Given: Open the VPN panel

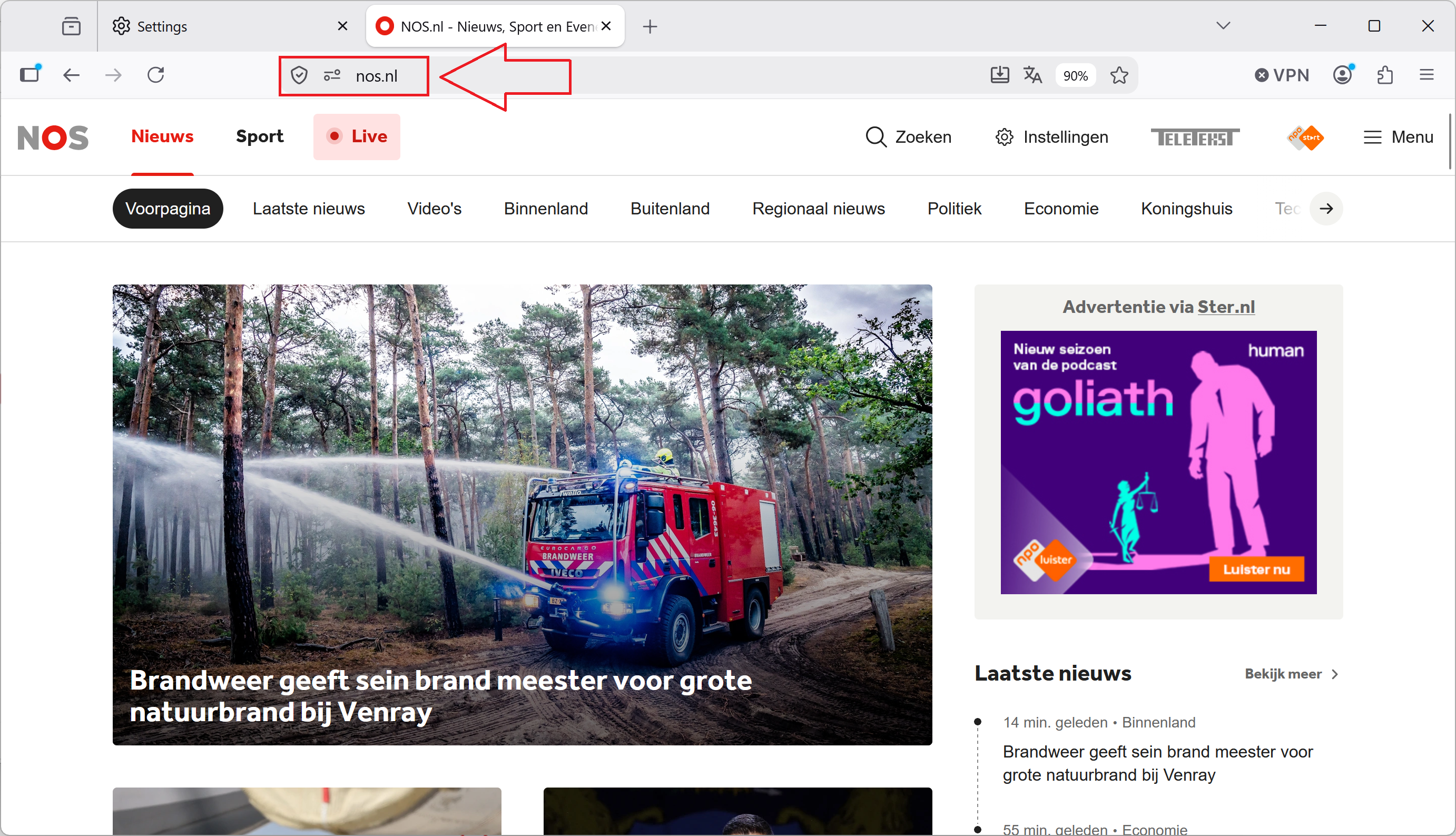Looking at the screenshot, I should [1282, 75].
